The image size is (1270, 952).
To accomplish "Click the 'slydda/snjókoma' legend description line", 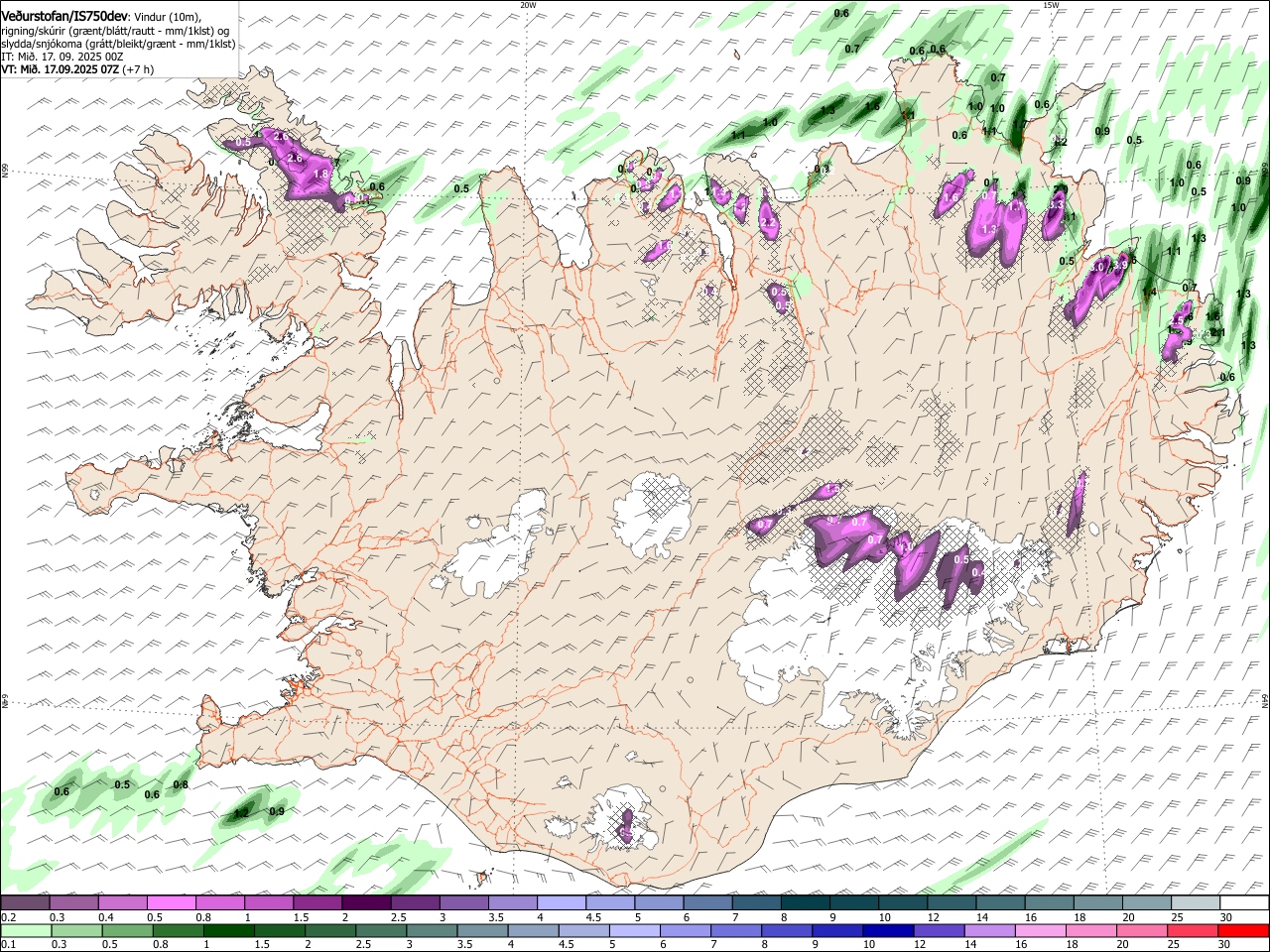I will coord(118,44).
